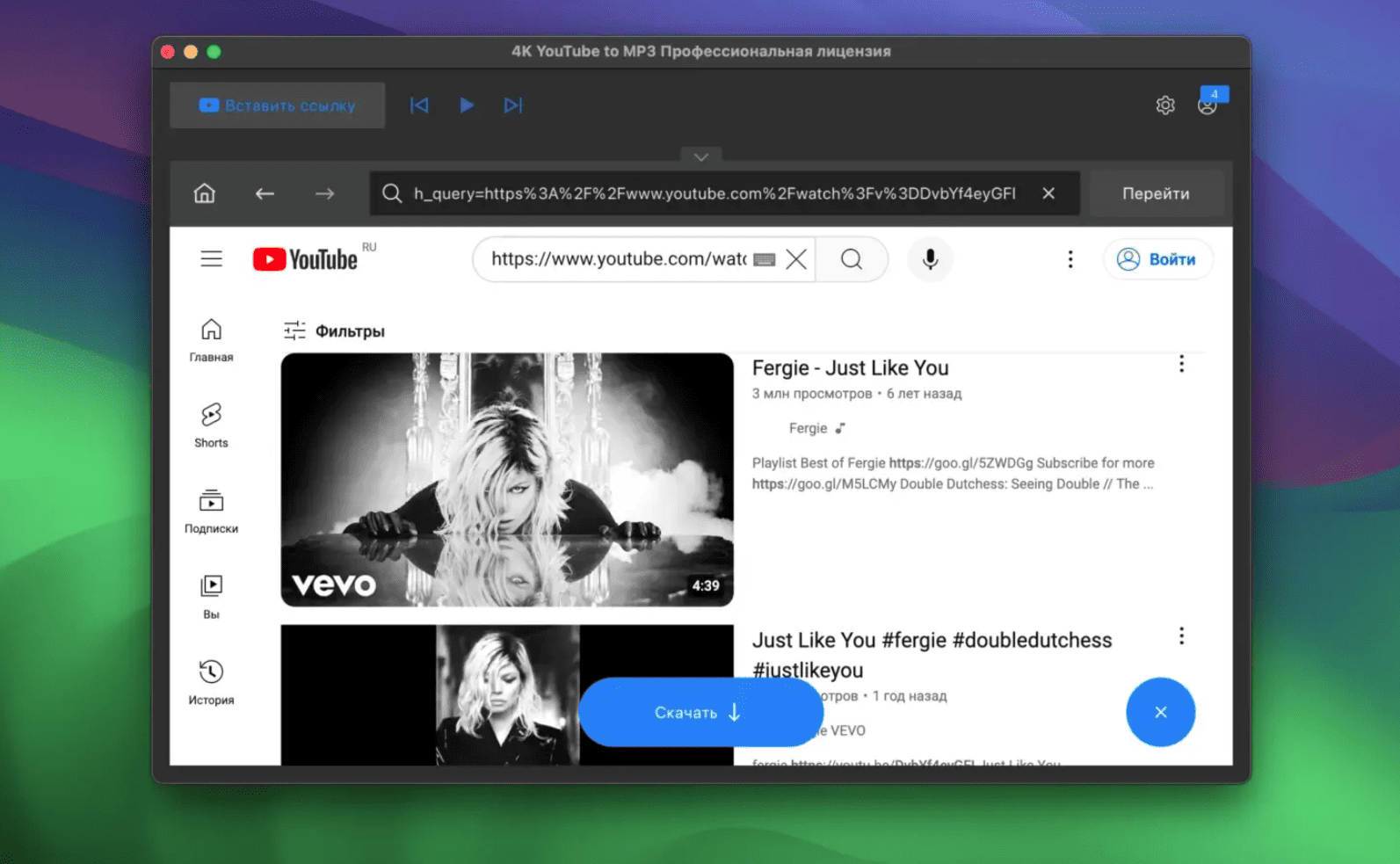Navigate forward in built-in browser

point(325,193)
